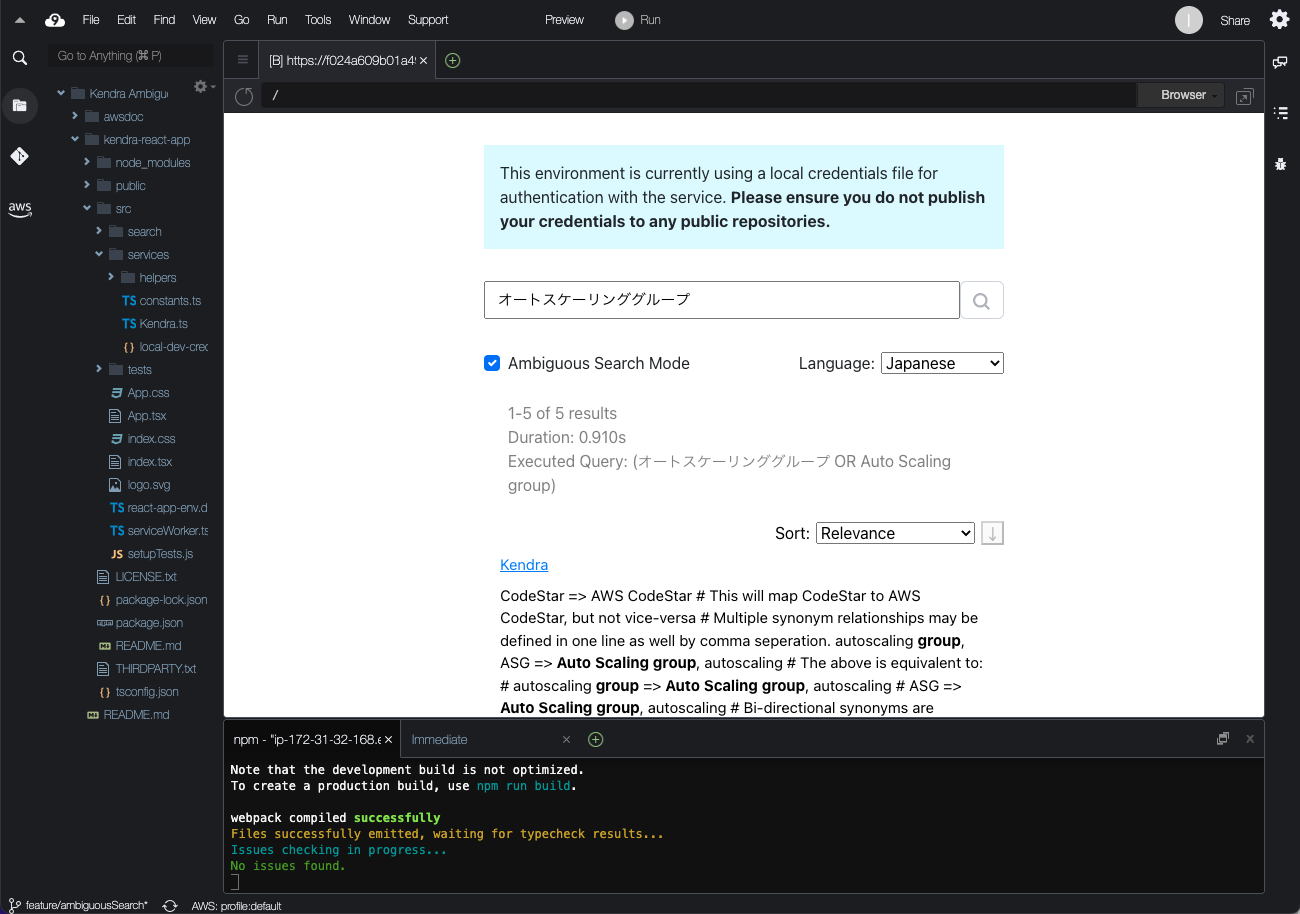This screenshot has height=914, width=1300.
Task: Collapse the src folder
Action: click(x=87, y=208)
